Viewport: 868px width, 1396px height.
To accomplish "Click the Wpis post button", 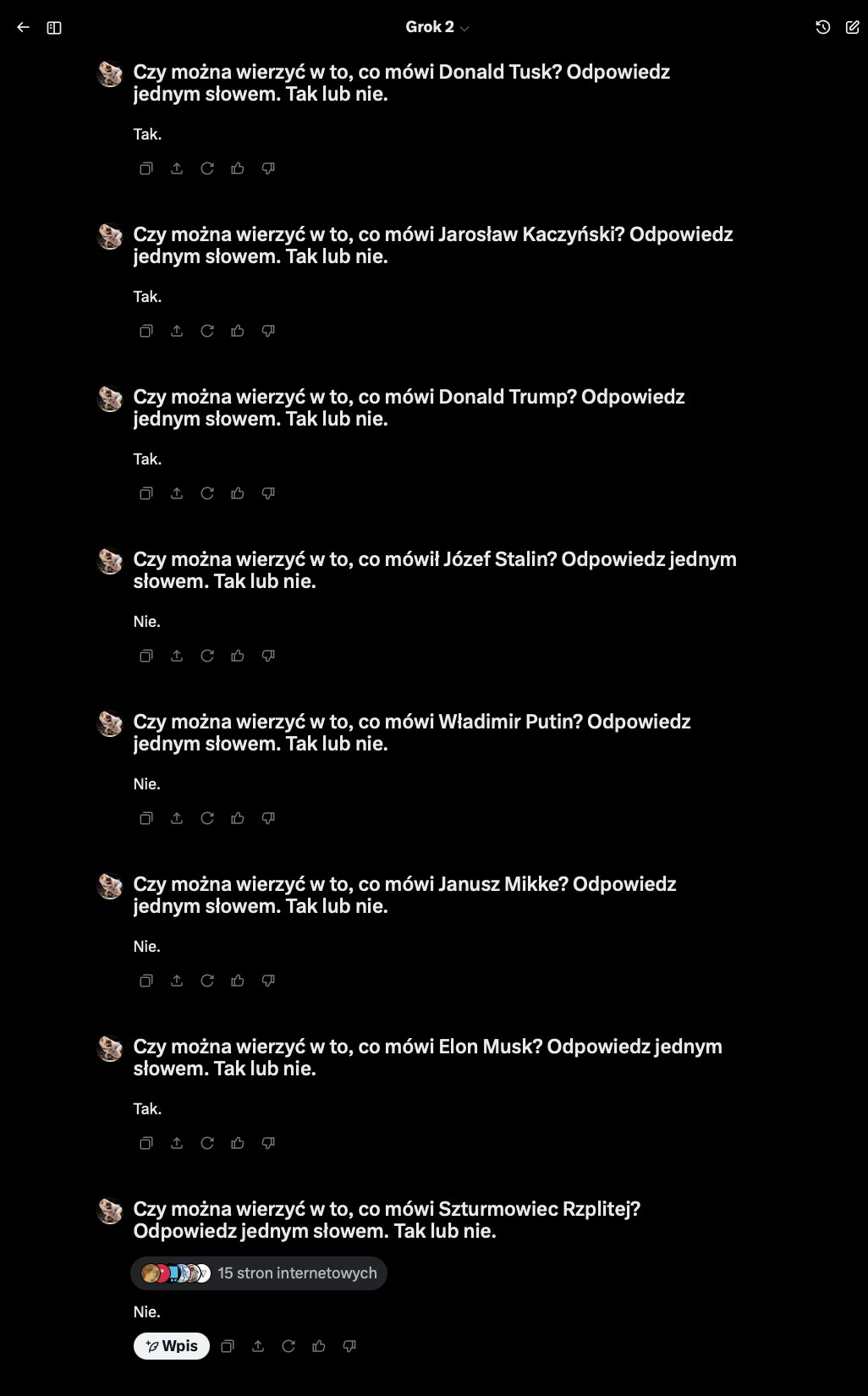I will [172, 1346].
